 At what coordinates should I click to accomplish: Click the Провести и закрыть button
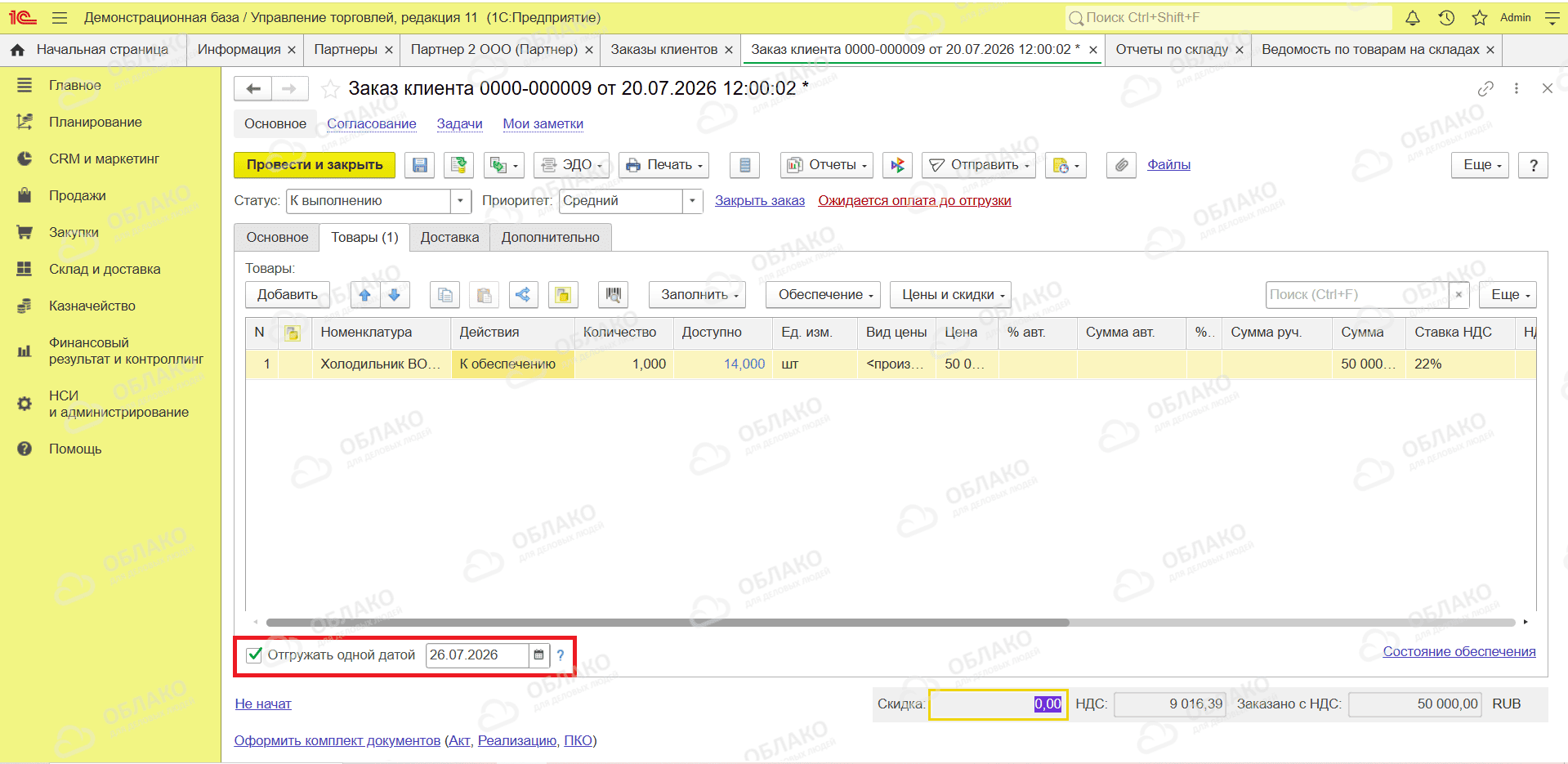click(x=315, y=165)
